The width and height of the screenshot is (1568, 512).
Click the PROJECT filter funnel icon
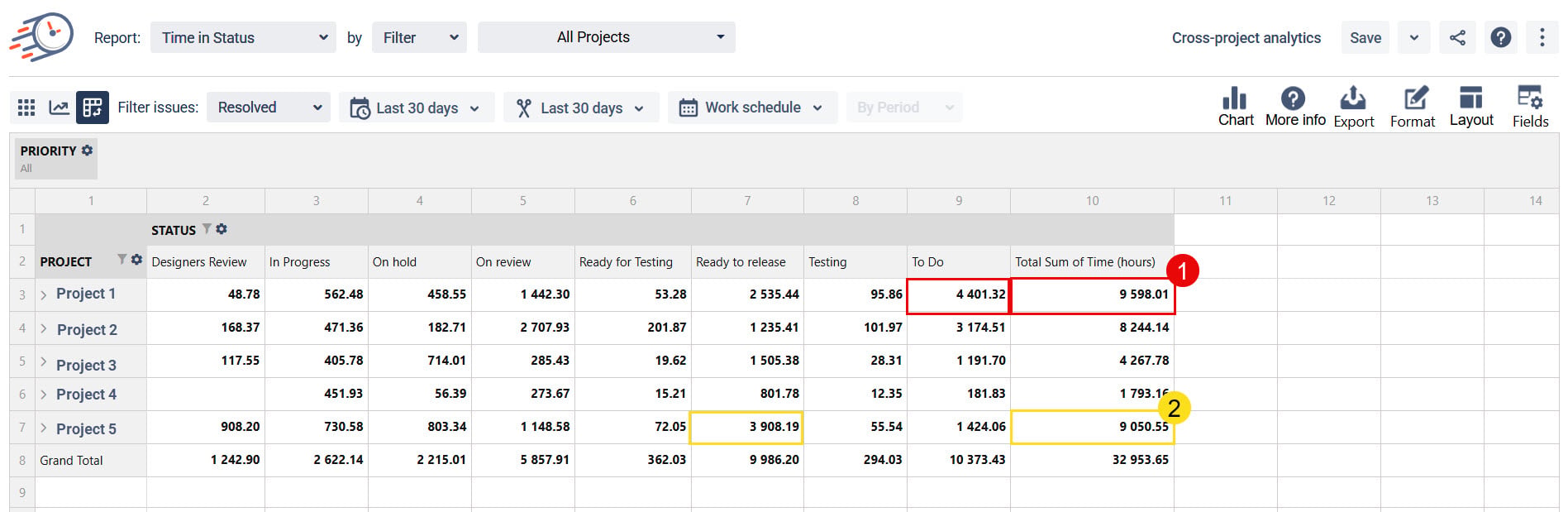(122, 260)
